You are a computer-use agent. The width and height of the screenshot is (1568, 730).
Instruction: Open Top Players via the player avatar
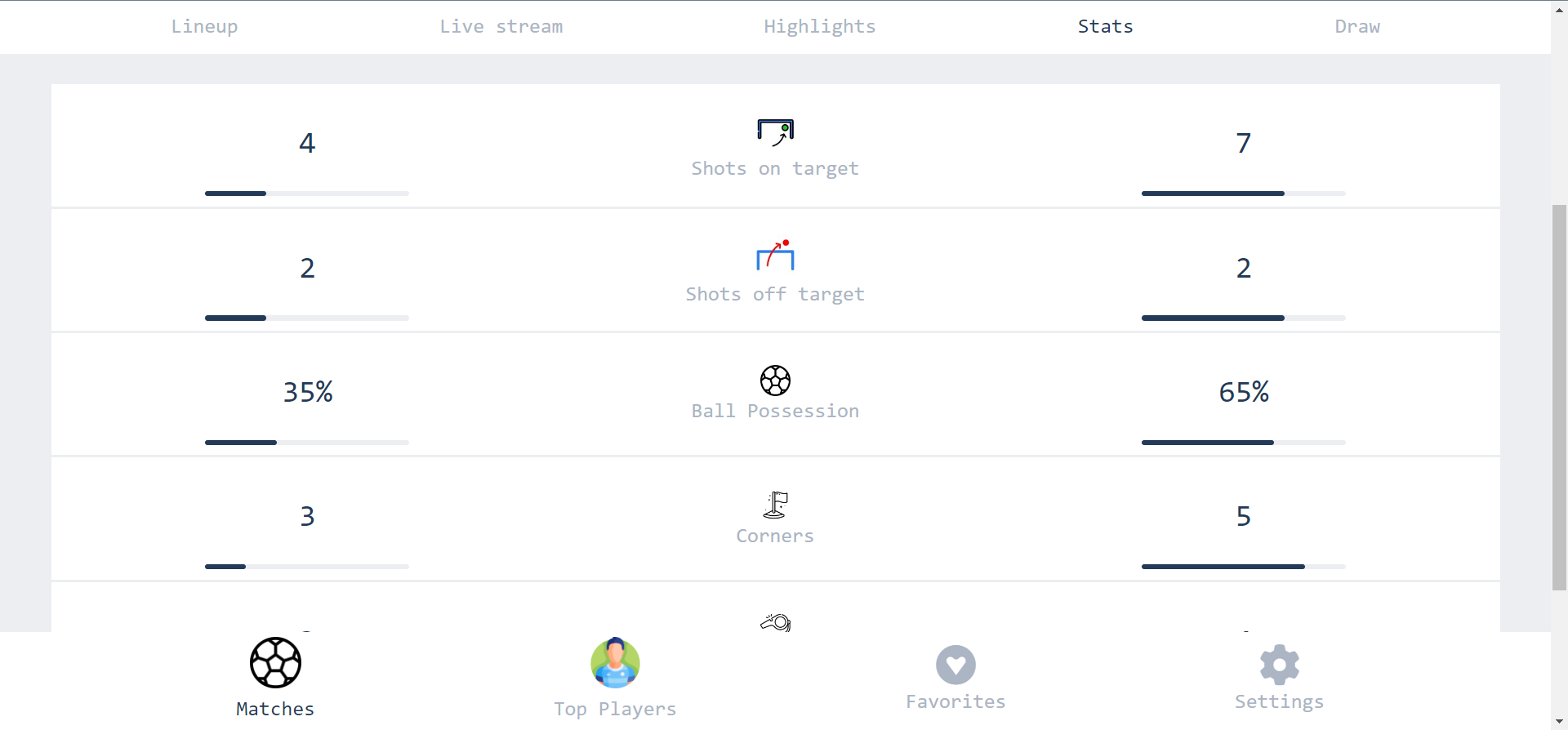click(x=615, y=662)
